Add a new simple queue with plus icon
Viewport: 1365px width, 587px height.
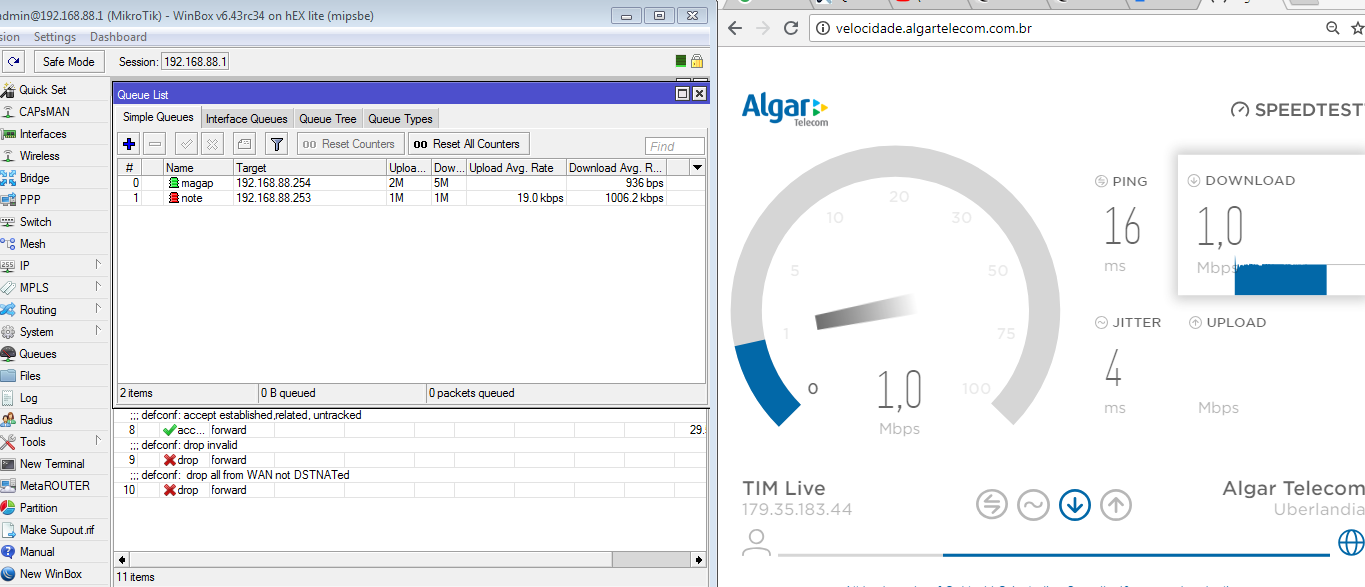point(129,144)
